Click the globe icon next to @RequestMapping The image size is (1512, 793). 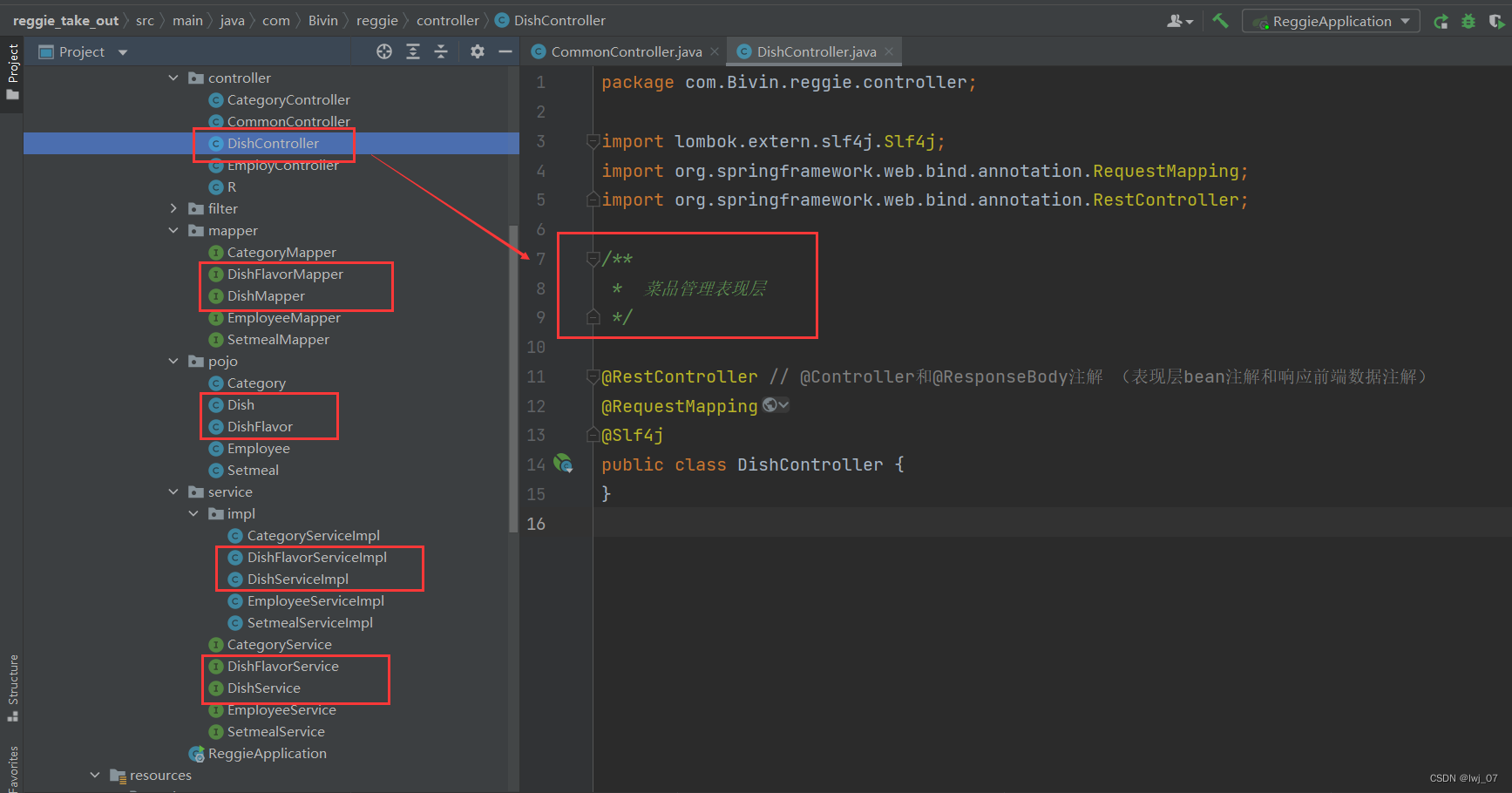(x=770, y=404)
